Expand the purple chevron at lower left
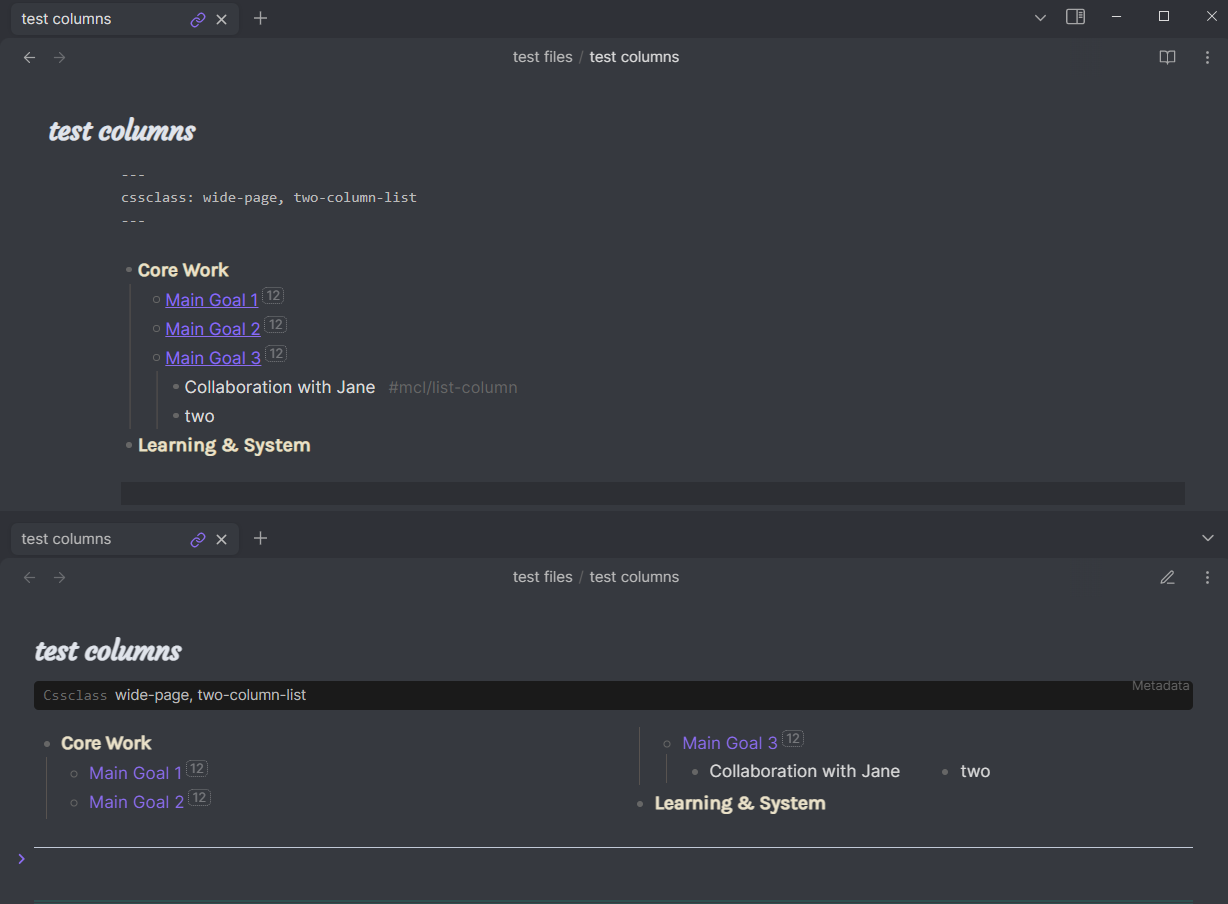 [x=21, y=858]
